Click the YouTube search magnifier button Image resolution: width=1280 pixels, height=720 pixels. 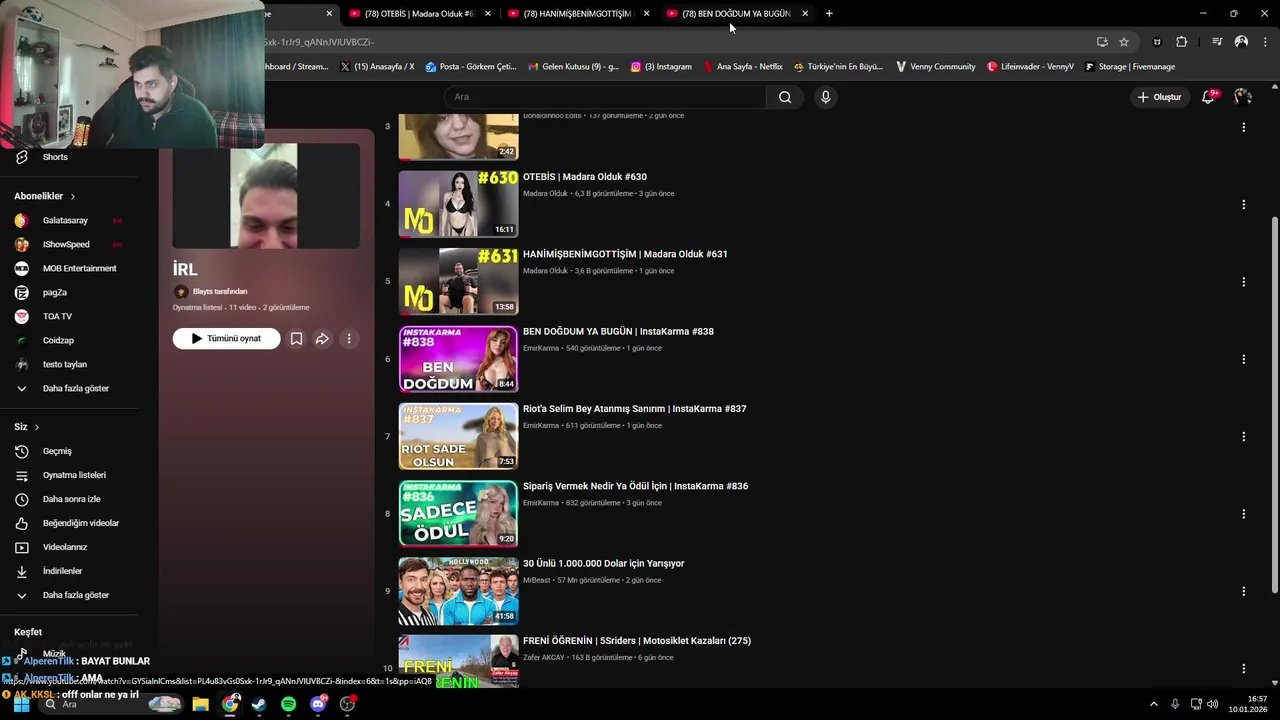(785, 97)
